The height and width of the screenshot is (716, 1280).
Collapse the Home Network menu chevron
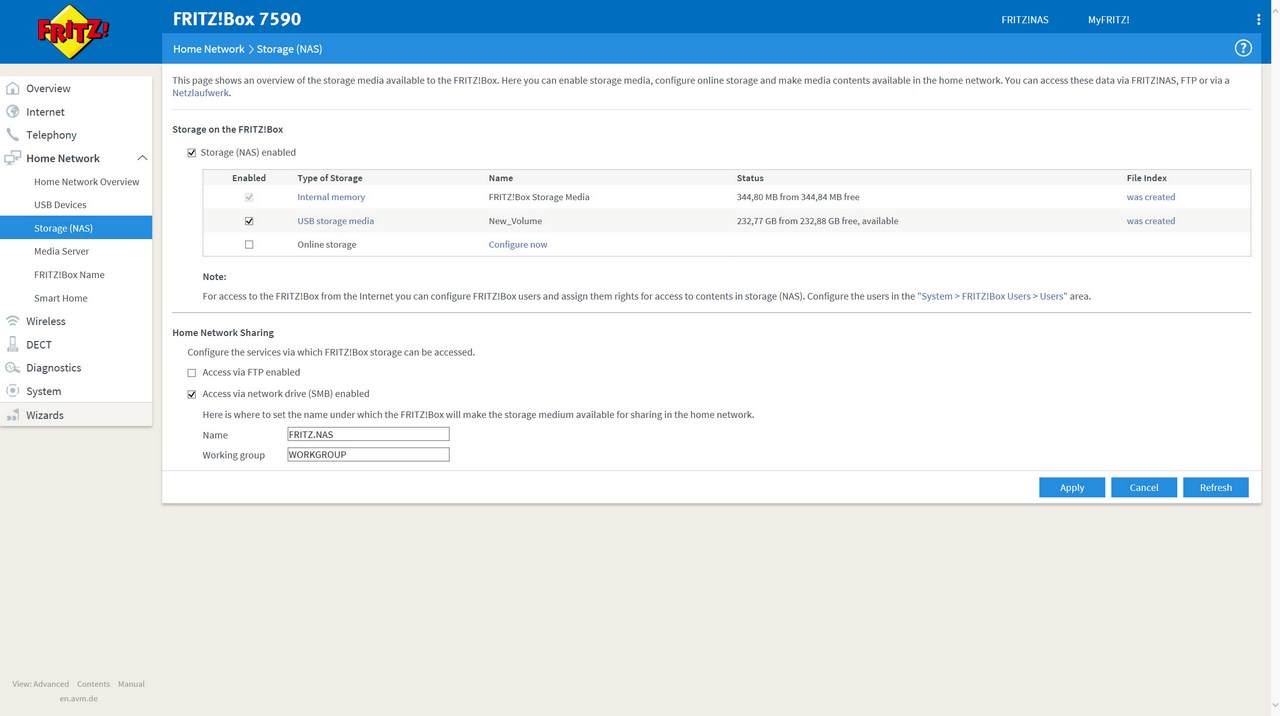[142, 158]
